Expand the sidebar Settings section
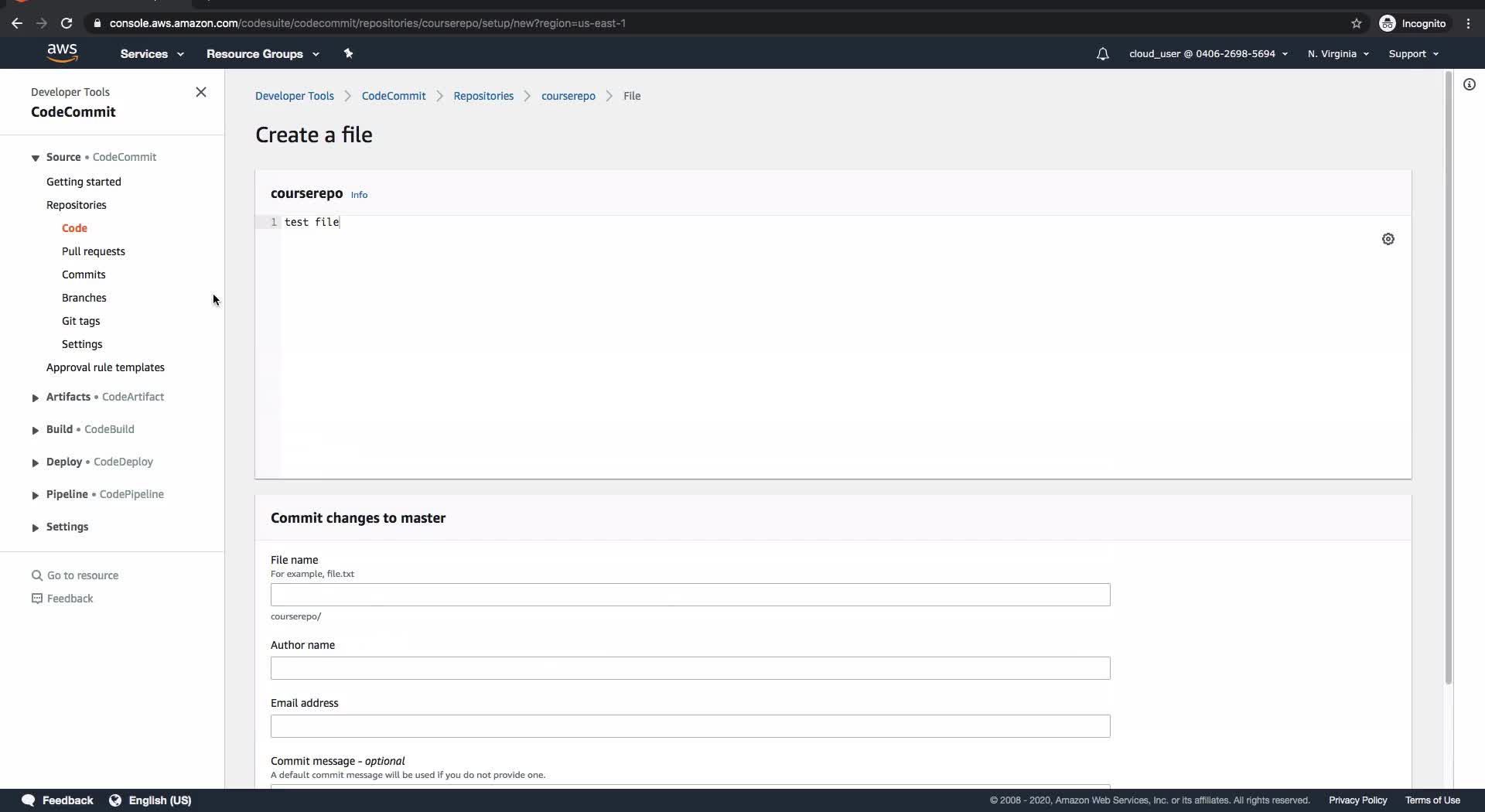The width and height of the screenshot is (1485, 812). [36, 527]
